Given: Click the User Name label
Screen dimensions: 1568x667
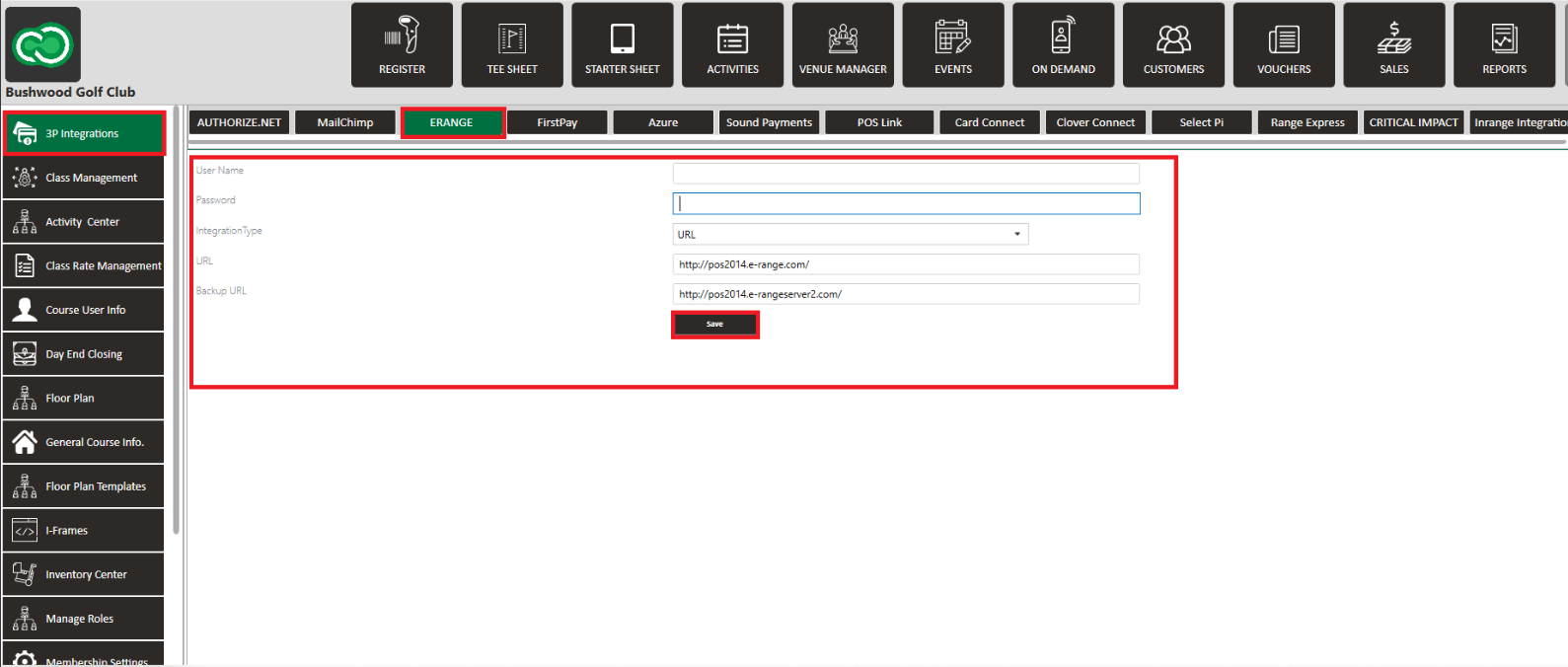Looking at the screenshot, I should (x=219, y=171).
